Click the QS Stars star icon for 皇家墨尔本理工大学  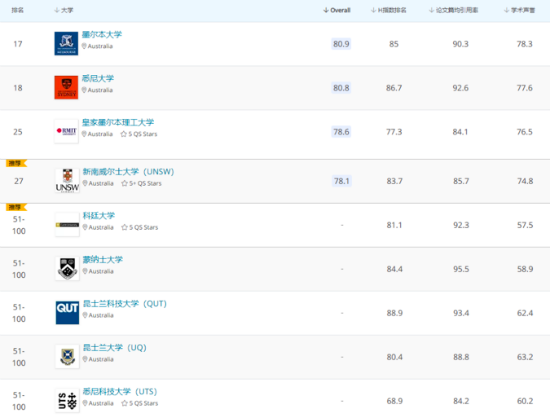(123, 134)
